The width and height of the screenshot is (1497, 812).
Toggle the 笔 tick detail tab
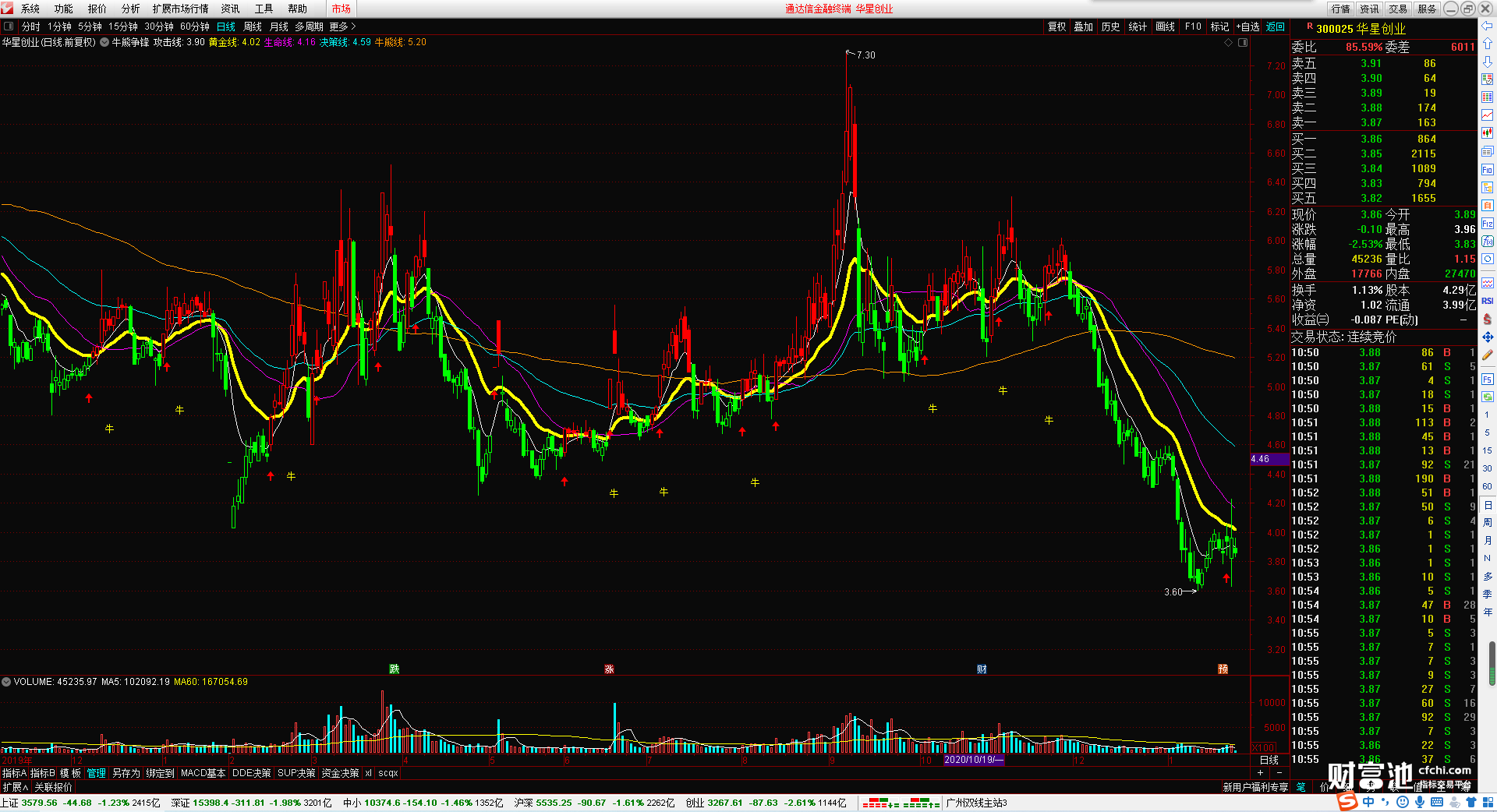point(1301,787)
